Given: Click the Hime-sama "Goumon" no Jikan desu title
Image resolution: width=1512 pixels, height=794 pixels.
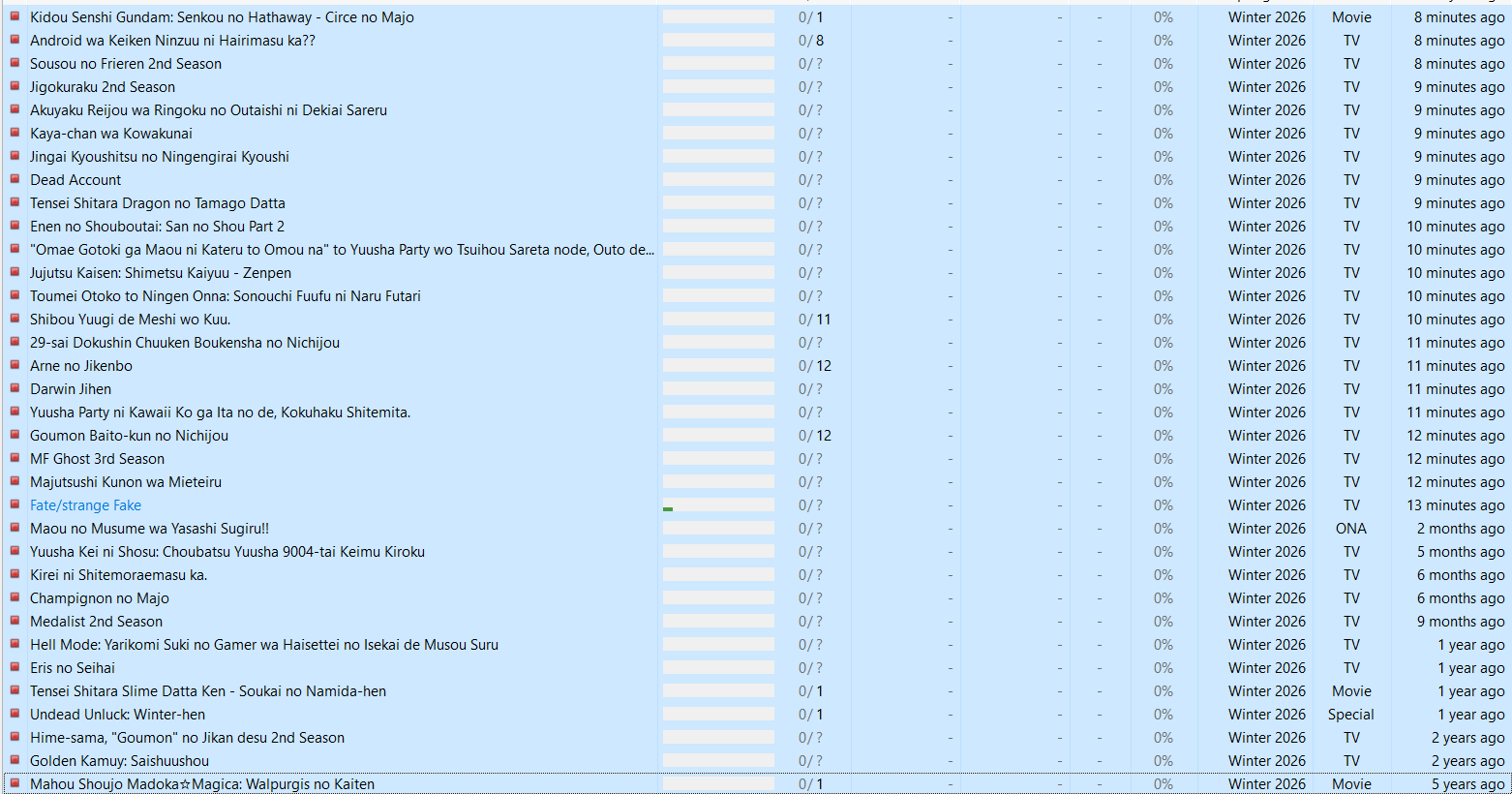Looking at the screenshot, I should (x=187, y=738).
